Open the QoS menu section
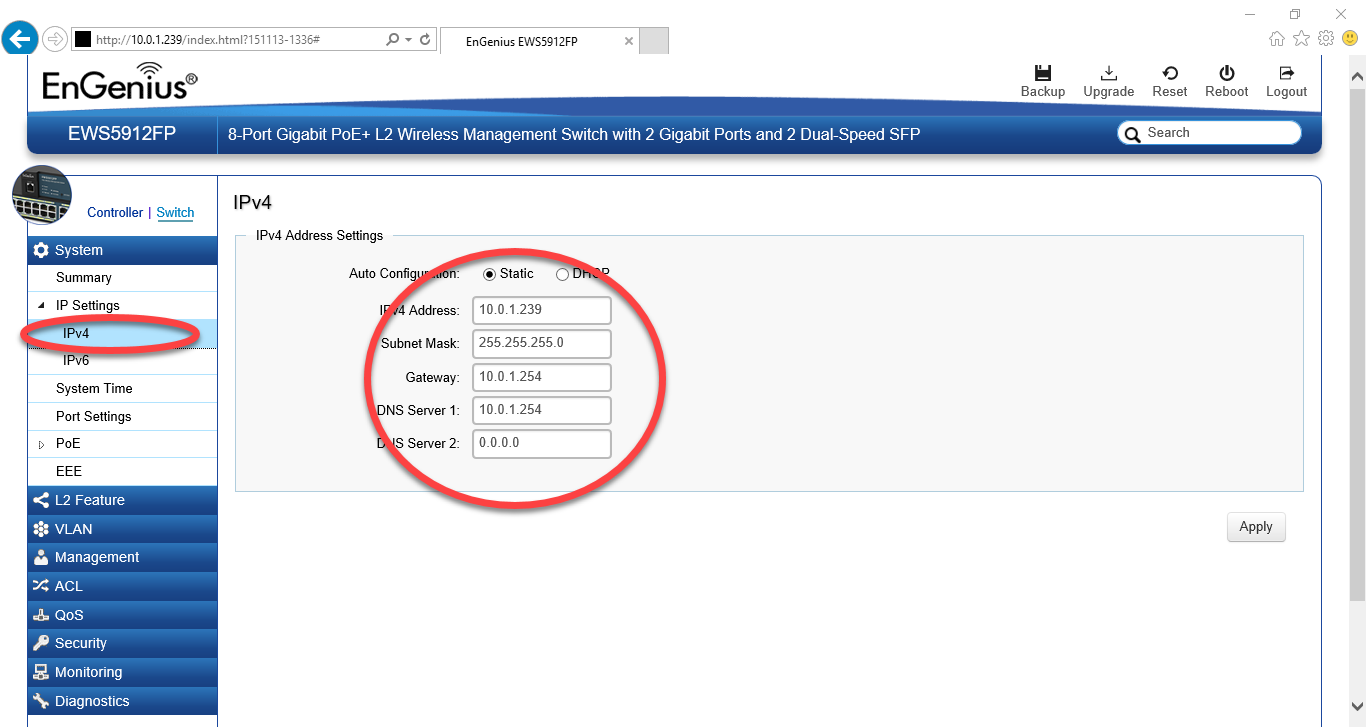The width and height of the screenshot is (1366, 727). tap(122, 615)
